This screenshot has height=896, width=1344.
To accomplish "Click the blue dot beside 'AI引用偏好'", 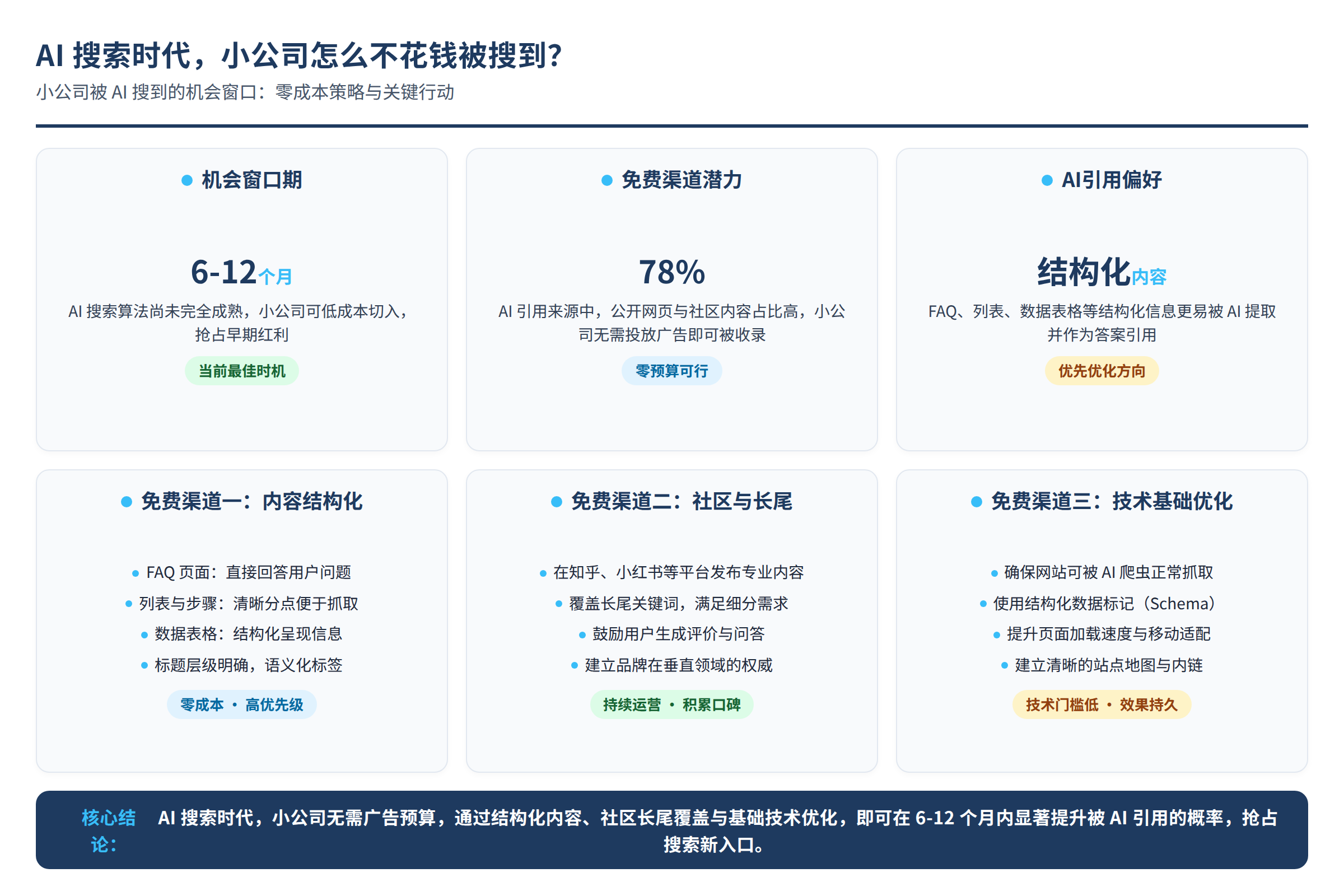I will (x=1047, y=180).
